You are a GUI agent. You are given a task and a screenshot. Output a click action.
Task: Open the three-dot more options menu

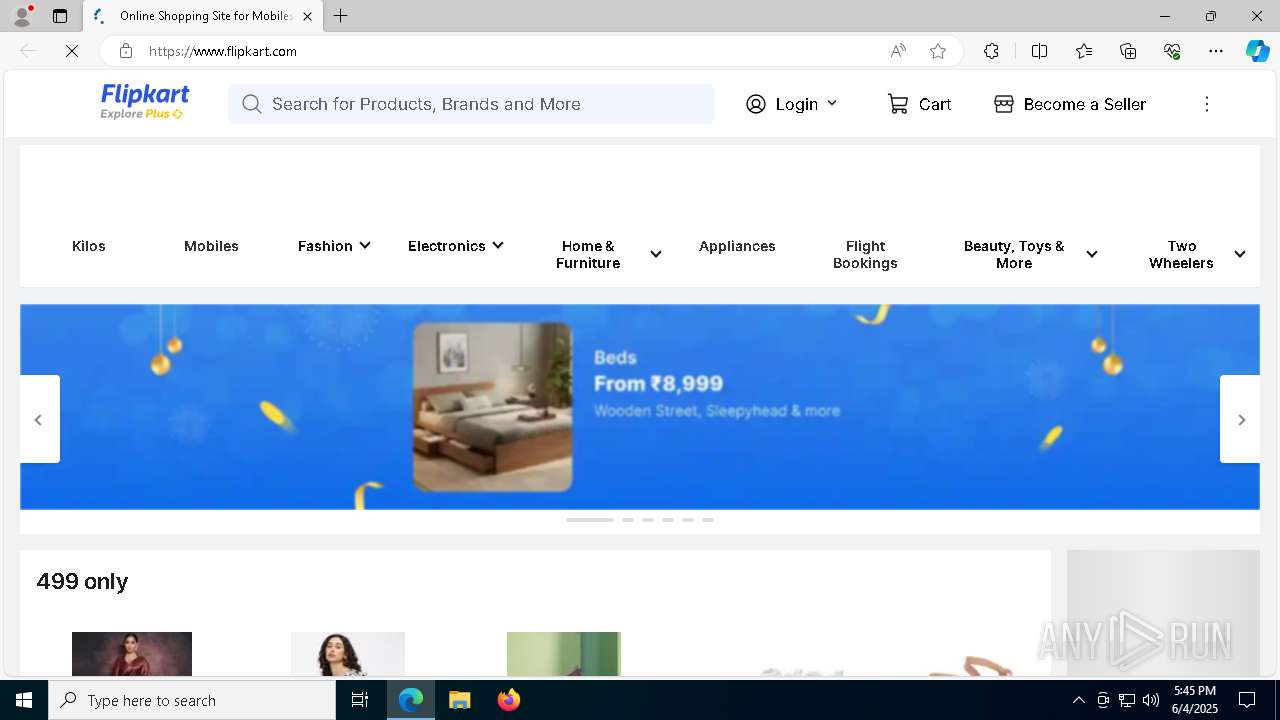tap(1207, 104)
